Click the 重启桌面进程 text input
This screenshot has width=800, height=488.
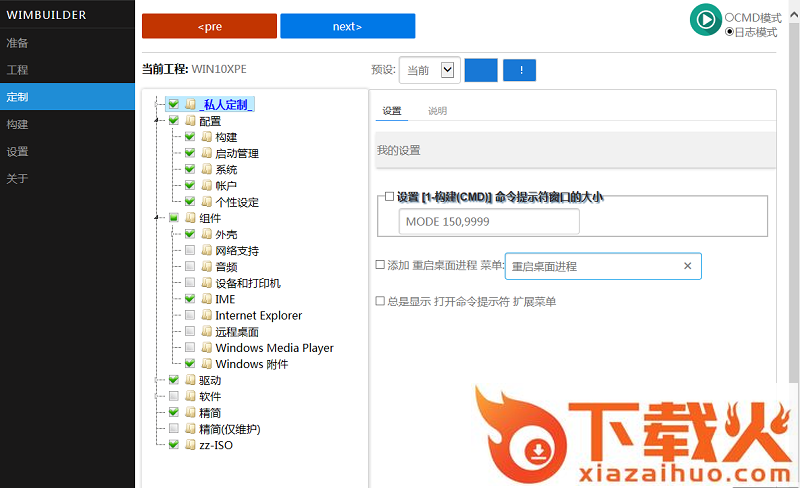click(x=603, y=266)
